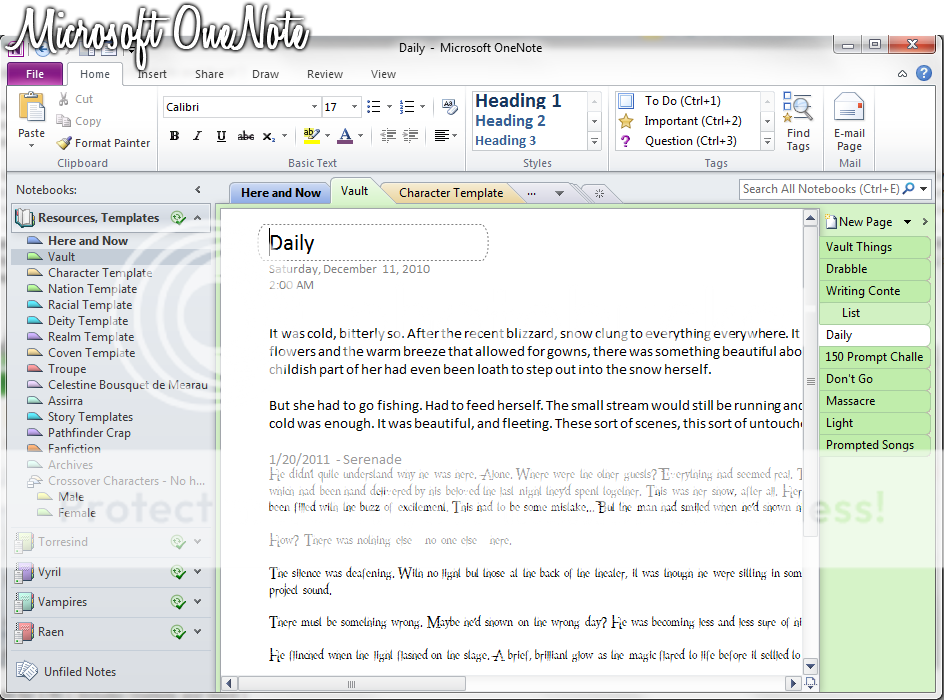Image resolution: width=944 pixels, height=700 pixels.
Task: Switch to the Insert ribbon tab
Action: 152,73
